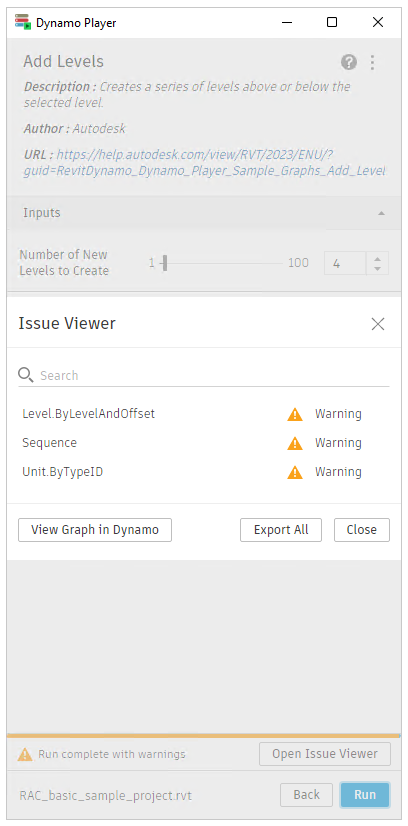Collapse the Inputs section arrow
The image size is (408, 826).
coord(381,213)
